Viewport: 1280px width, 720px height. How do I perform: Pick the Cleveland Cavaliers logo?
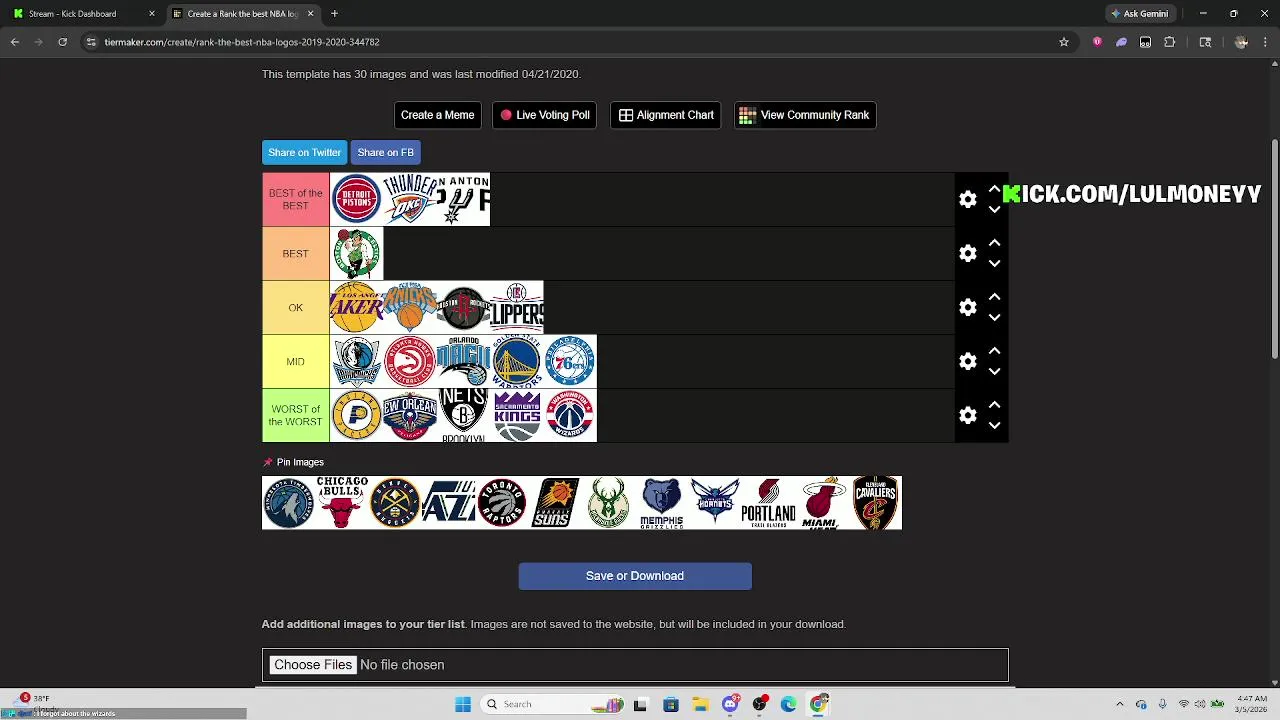[875, 502]
